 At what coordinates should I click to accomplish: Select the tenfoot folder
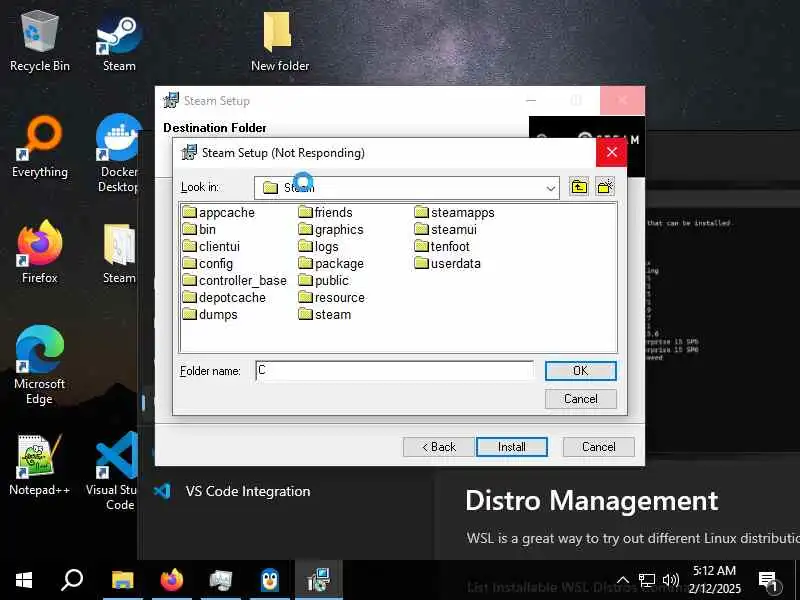(x=442, y=246)
